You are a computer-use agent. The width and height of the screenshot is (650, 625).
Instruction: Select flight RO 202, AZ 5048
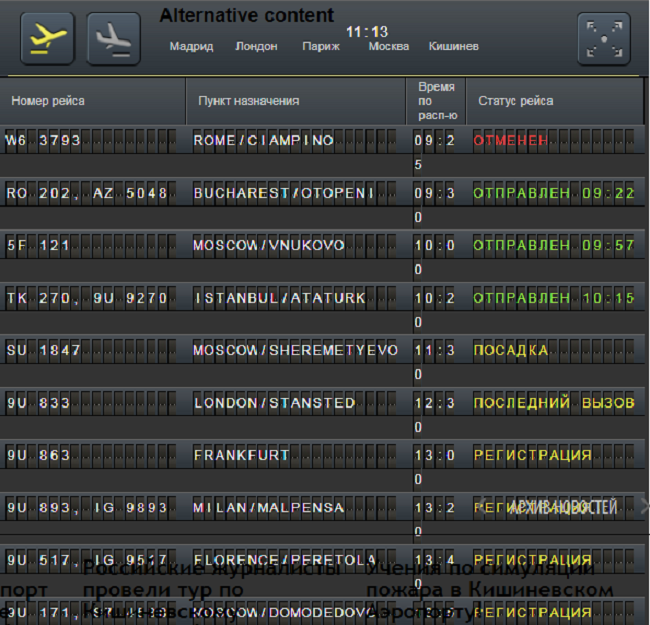point(87,193)
